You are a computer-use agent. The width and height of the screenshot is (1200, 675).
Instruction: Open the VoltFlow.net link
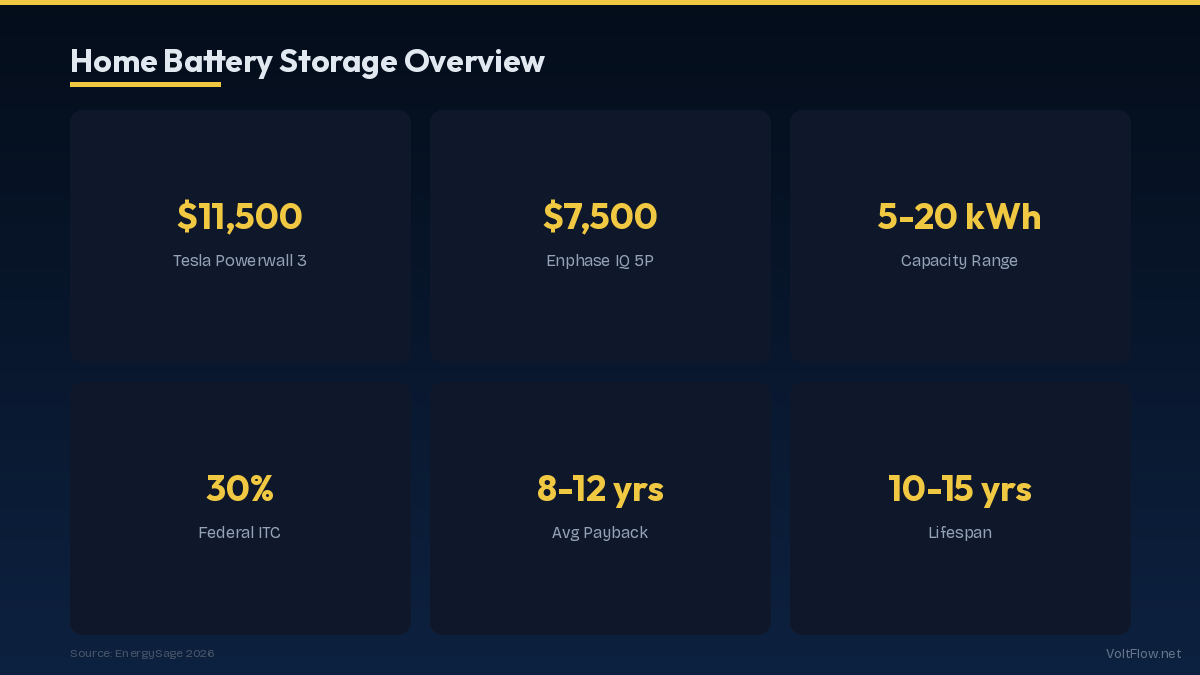click(1143, 654)
